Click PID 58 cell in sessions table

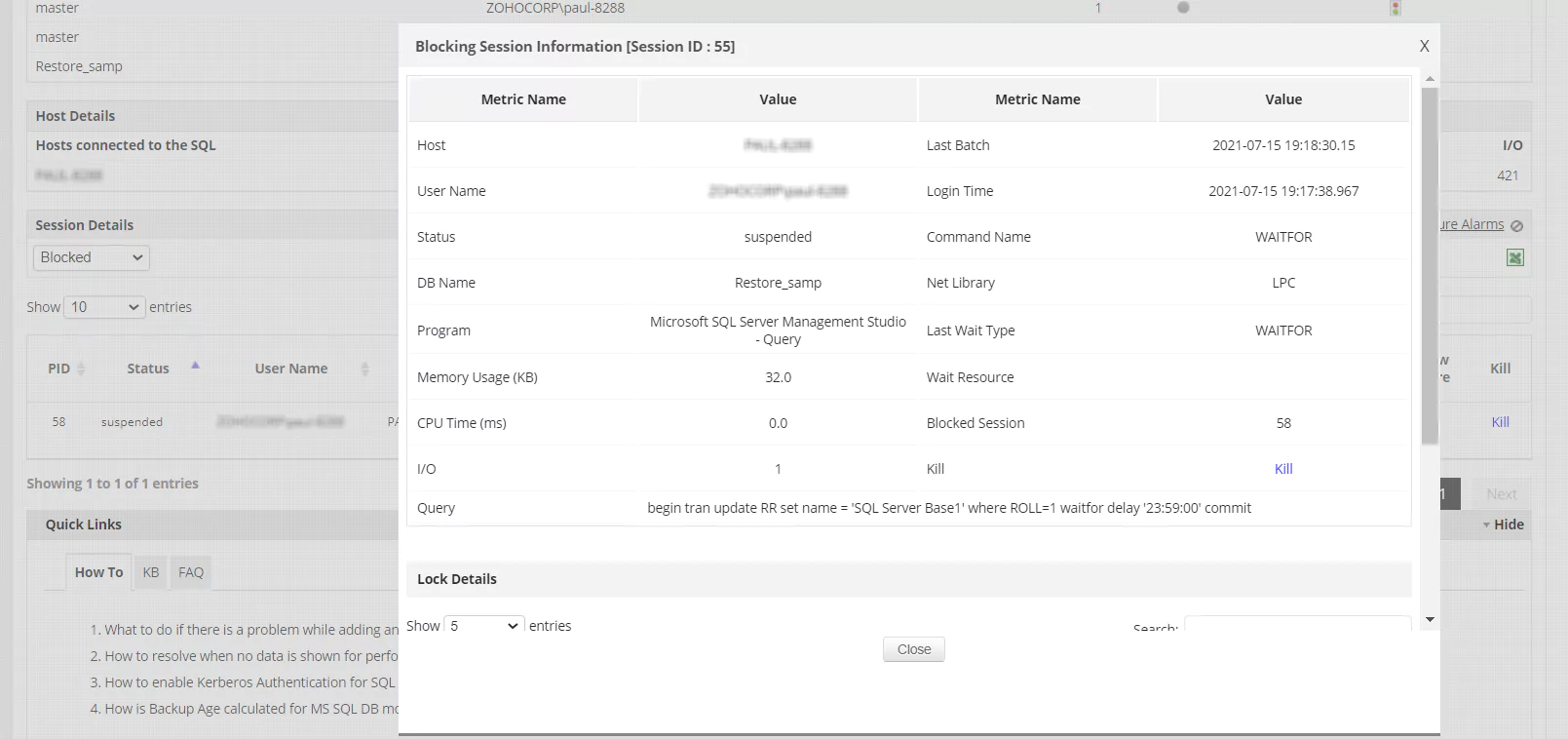click(x=58, y=422)
